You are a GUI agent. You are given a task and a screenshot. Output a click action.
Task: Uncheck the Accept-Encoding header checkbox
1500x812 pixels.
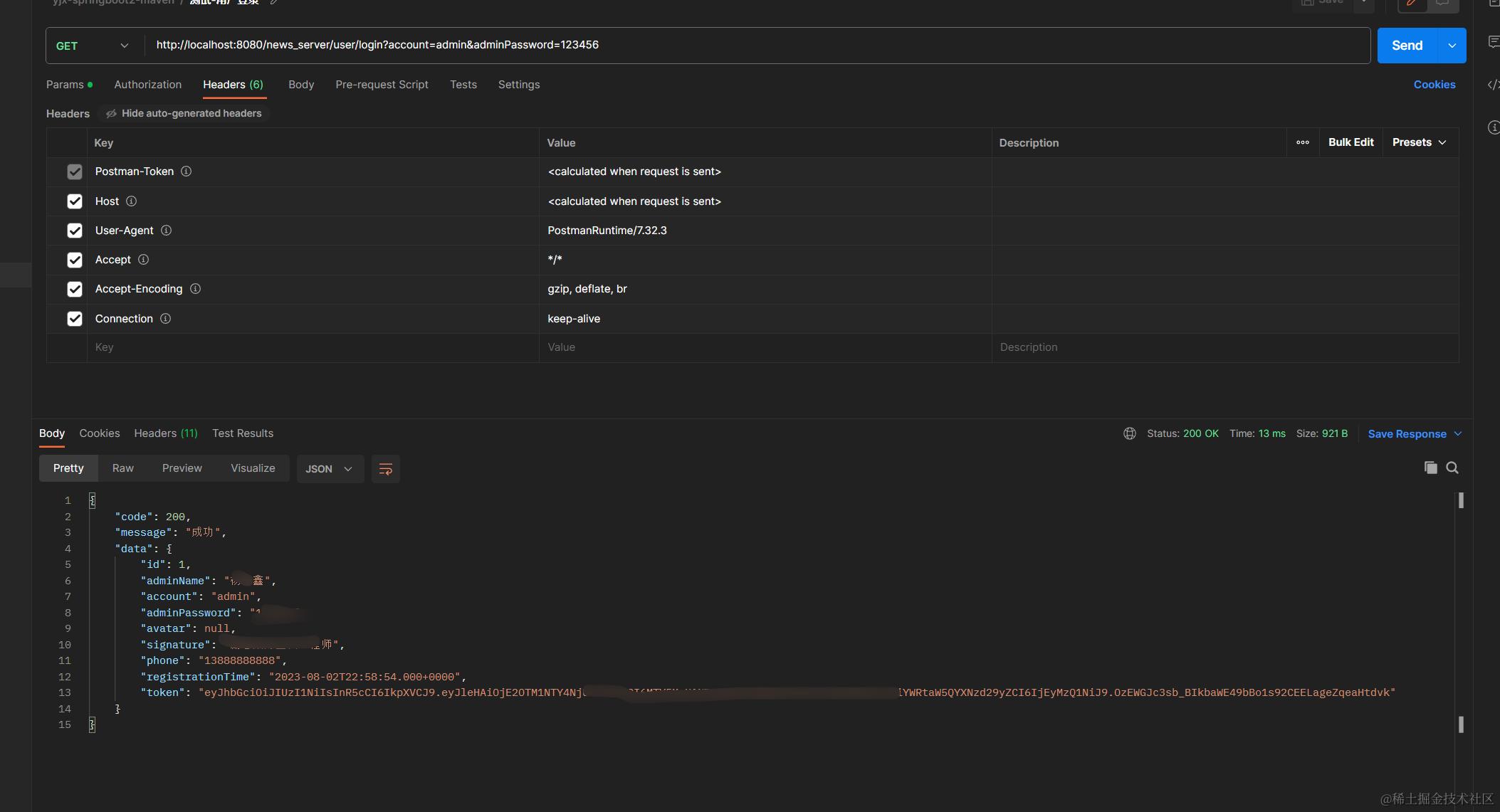75,289
